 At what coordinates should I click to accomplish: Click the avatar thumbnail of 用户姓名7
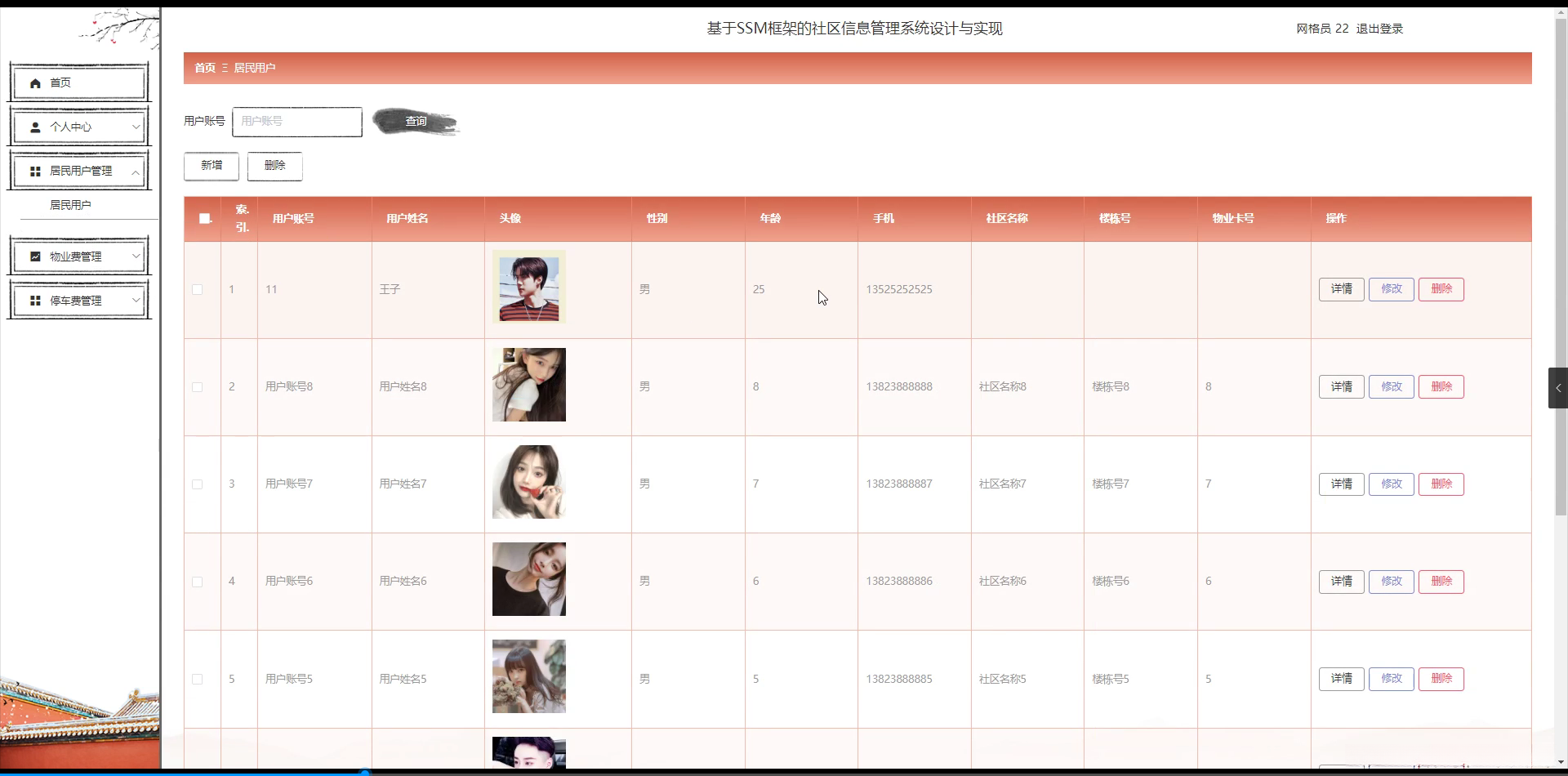coord(529,482)
